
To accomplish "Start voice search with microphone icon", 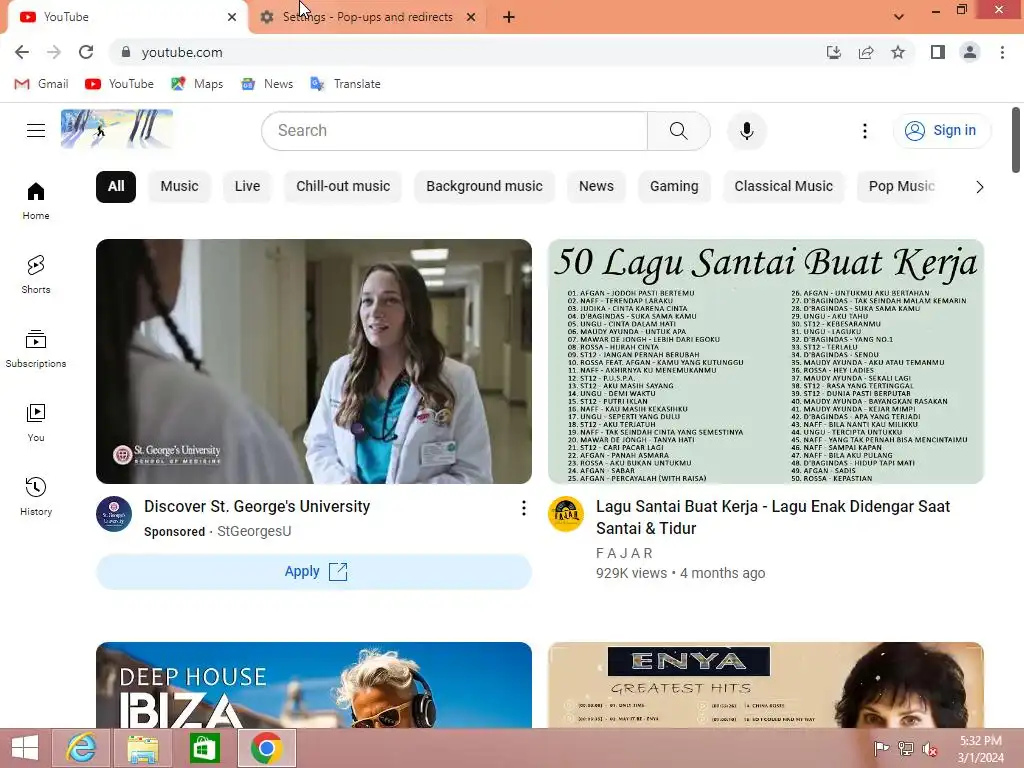I will tap(746, 131).
